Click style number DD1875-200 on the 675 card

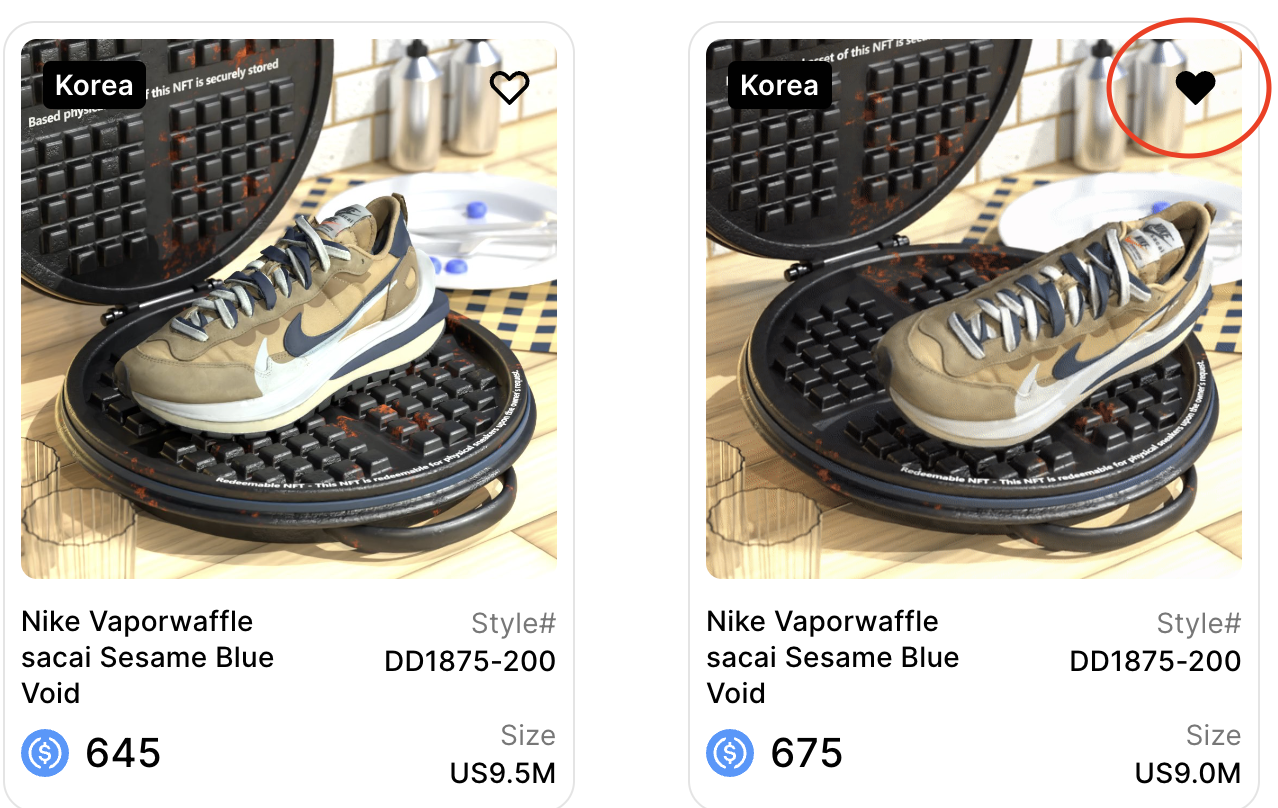point(1155,661)
